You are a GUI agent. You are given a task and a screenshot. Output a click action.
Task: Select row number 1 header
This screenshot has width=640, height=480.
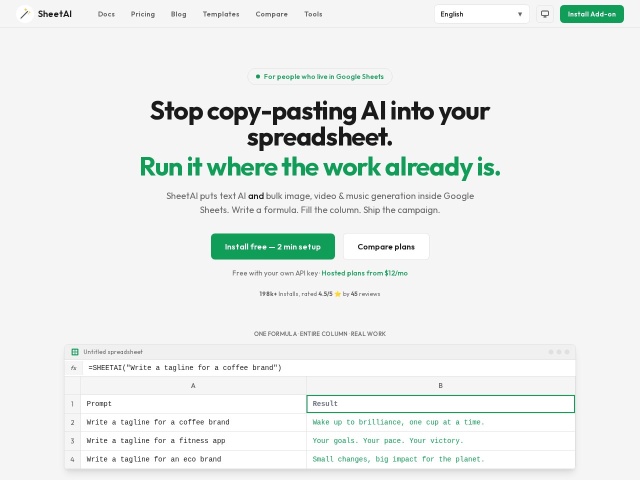pos(73,404)
